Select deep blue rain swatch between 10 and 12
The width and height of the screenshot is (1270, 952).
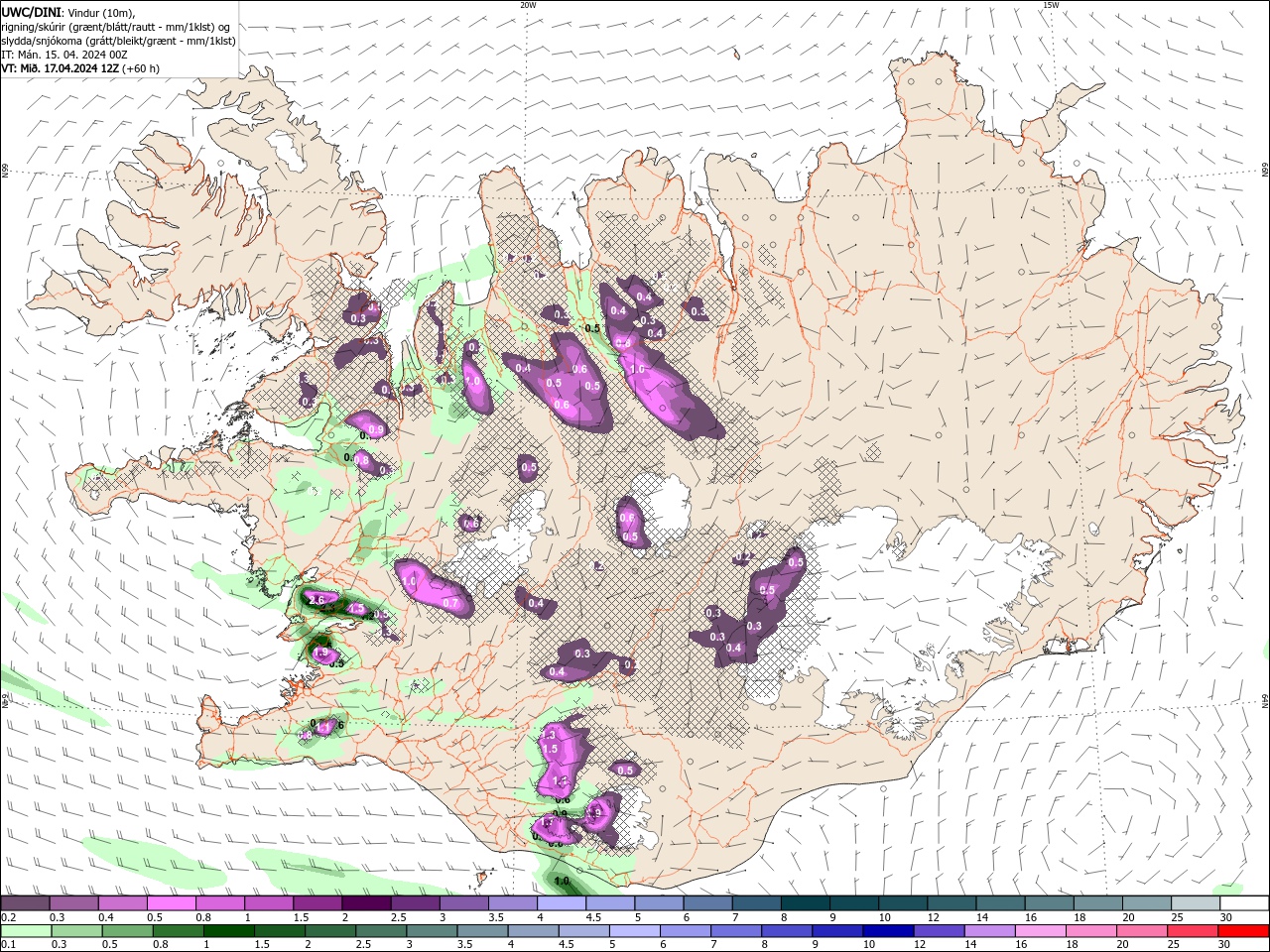[888, 931]
